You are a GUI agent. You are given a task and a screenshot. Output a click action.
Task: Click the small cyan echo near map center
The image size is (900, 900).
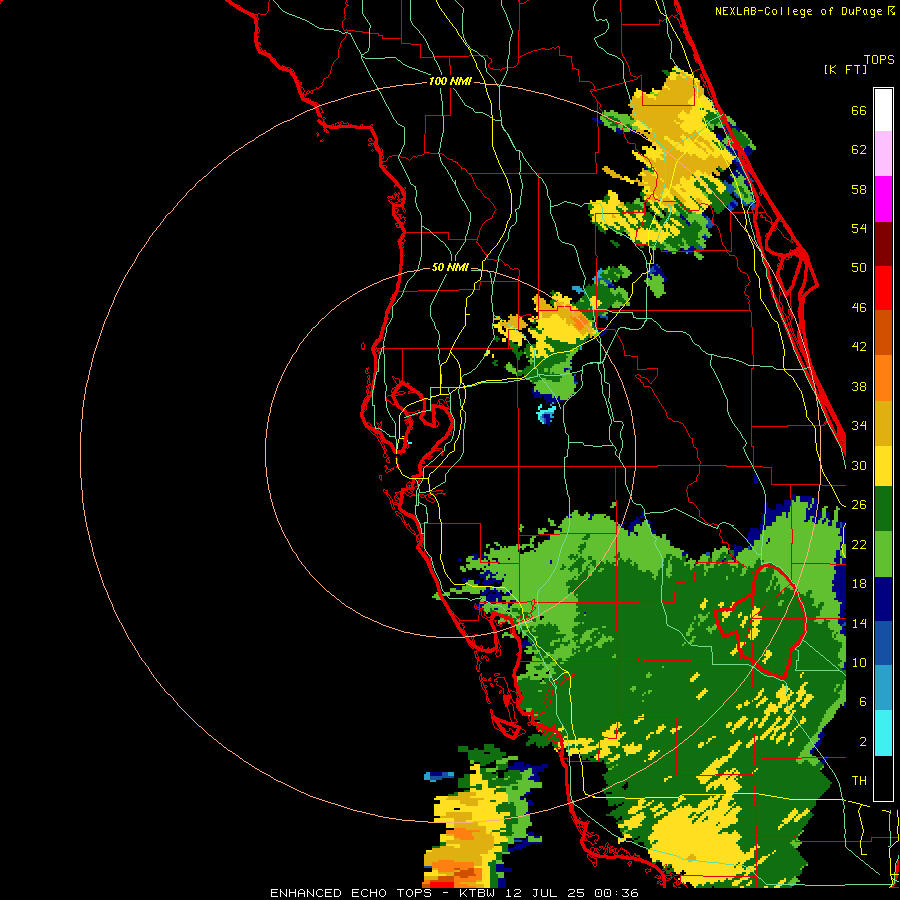[544, 412]
